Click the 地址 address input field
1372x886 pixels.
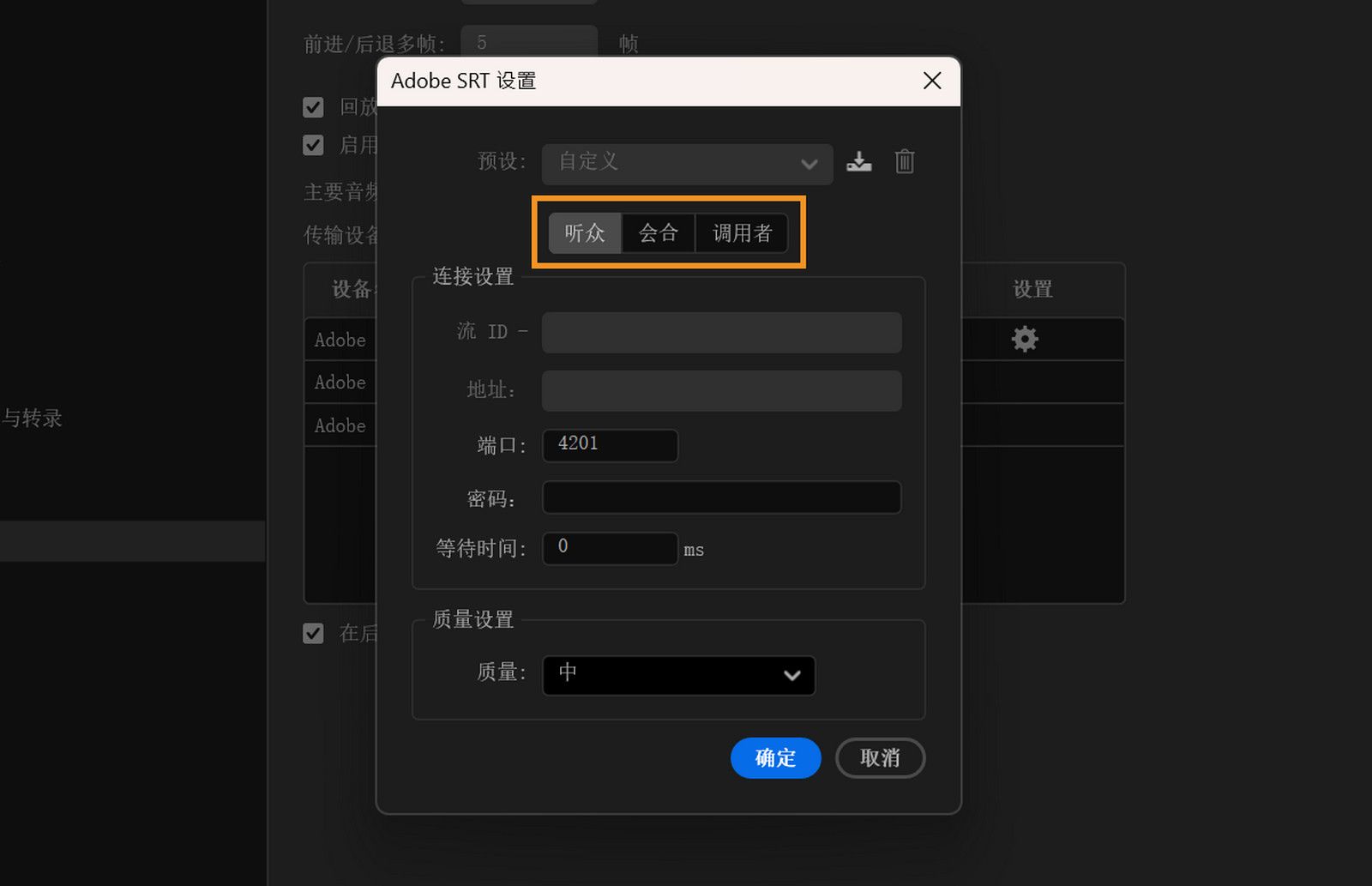point(720,391)
